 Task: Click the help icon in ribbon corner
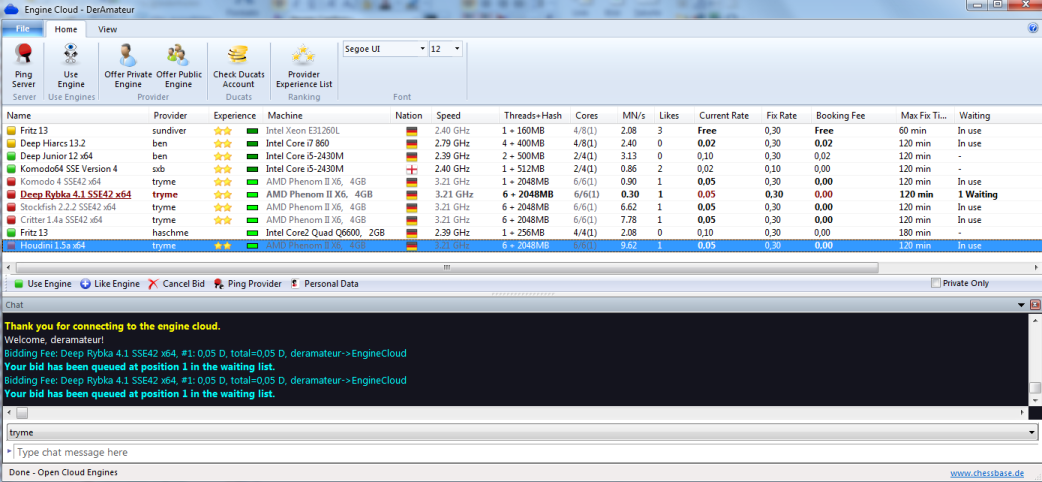coord(1033,29)
